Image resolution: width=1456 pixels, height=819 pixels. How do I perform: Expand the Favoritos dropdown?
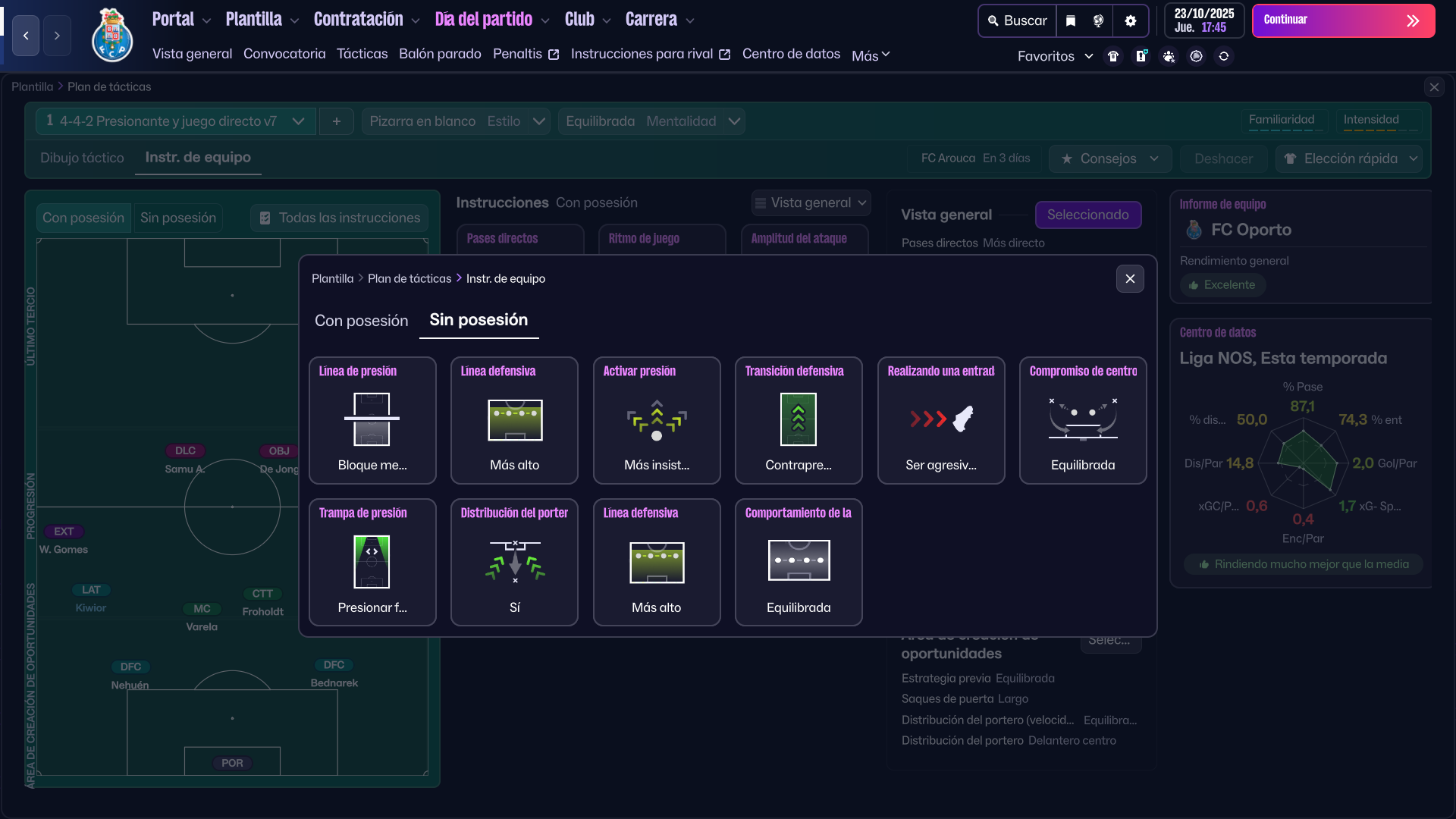pos(1055,56)
